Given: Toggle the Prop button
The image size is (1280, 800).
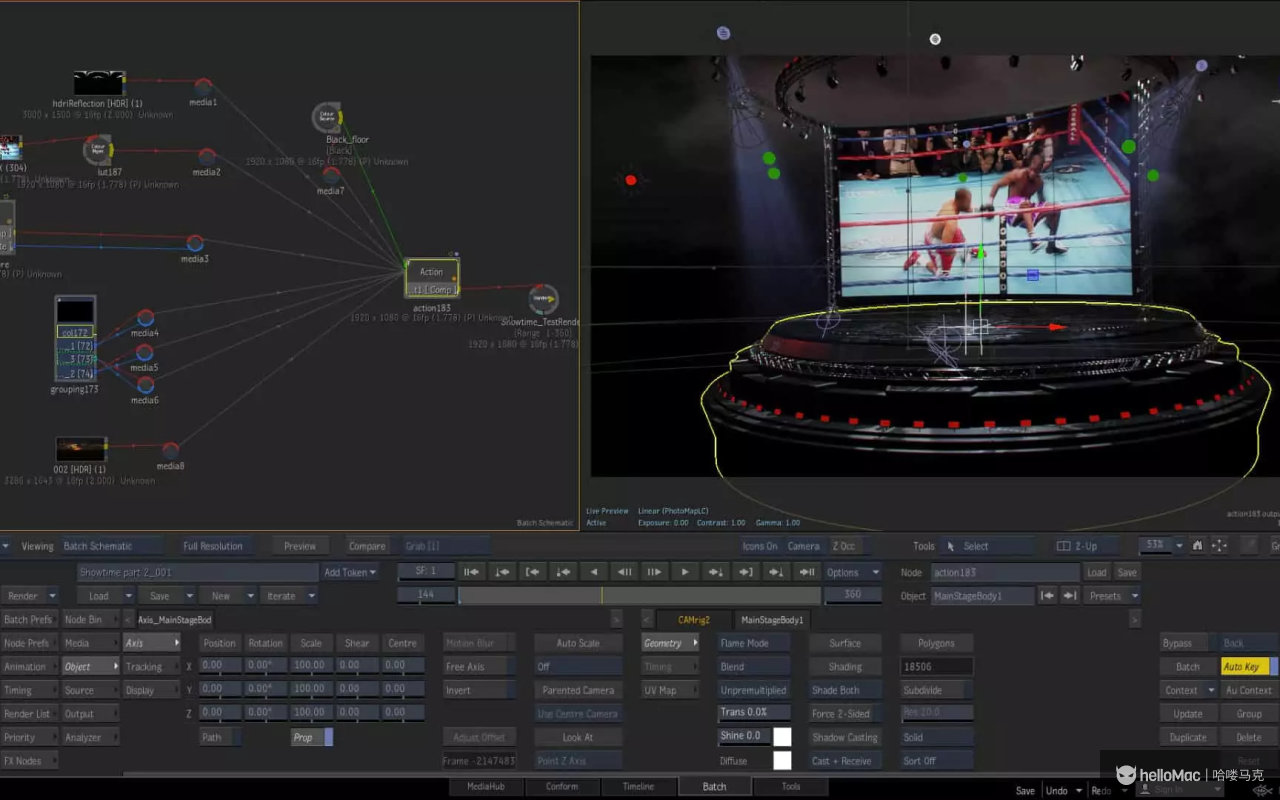Looking at the screenshot, I should (x=312, y=737).
